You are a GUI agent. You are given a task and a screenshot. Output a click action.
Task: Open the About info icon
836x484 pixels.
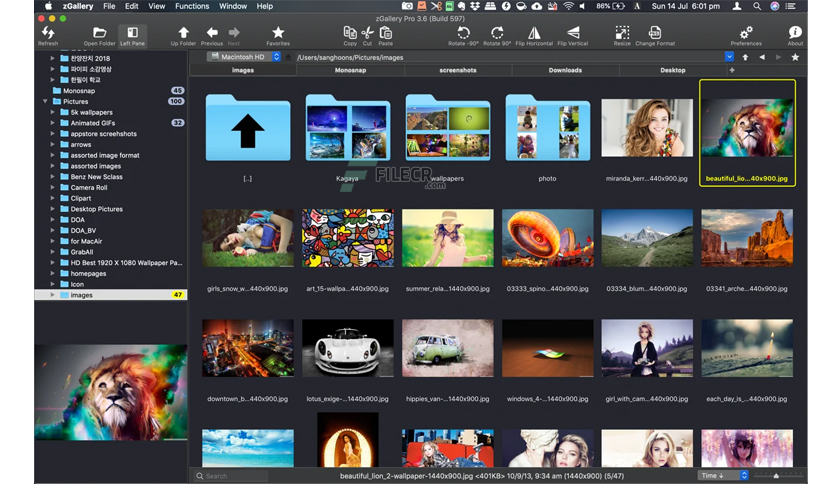point(795,36)
